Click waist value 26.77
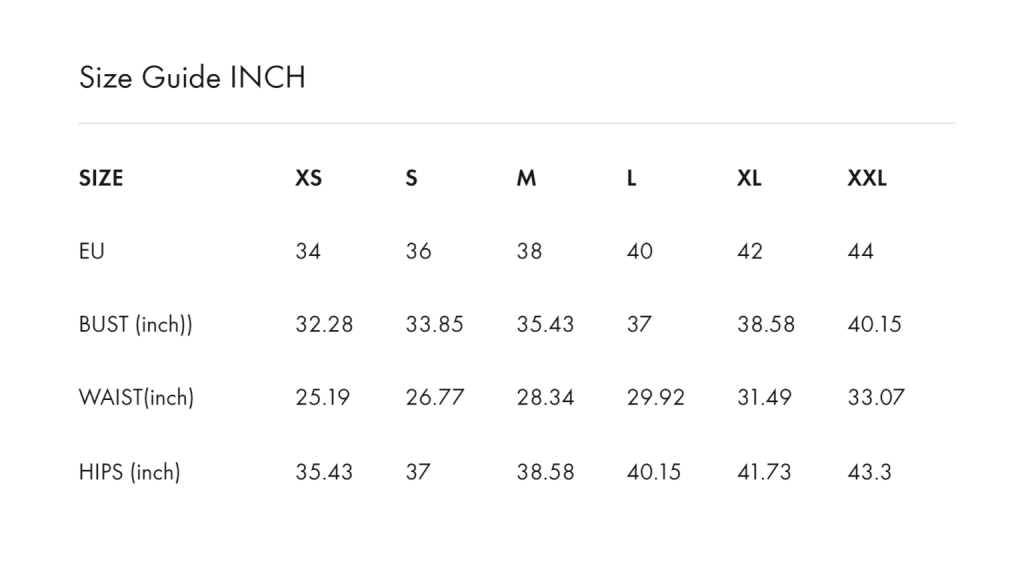The width and height of the screenshot is (1024, 576). [x=434, y=398]
